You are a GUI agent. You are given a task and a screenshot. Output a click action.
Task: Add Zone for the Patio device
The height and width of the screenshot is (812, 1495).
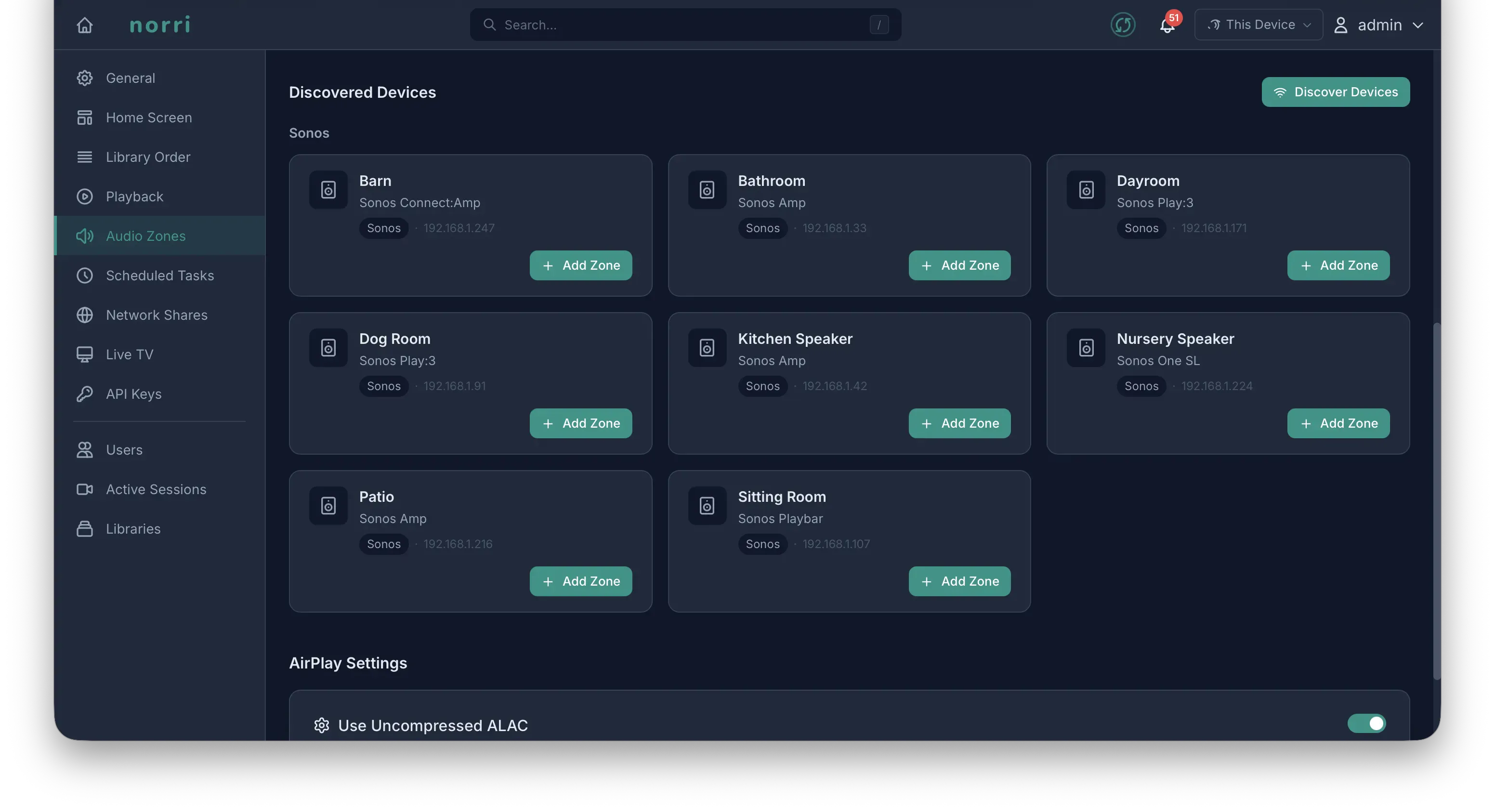pyautogui.click(x=580, y=581)
